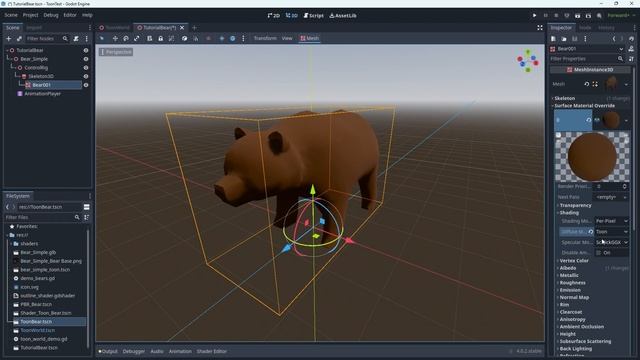Click the bear mesh thumbnail in Mesh property

[611, 84]
